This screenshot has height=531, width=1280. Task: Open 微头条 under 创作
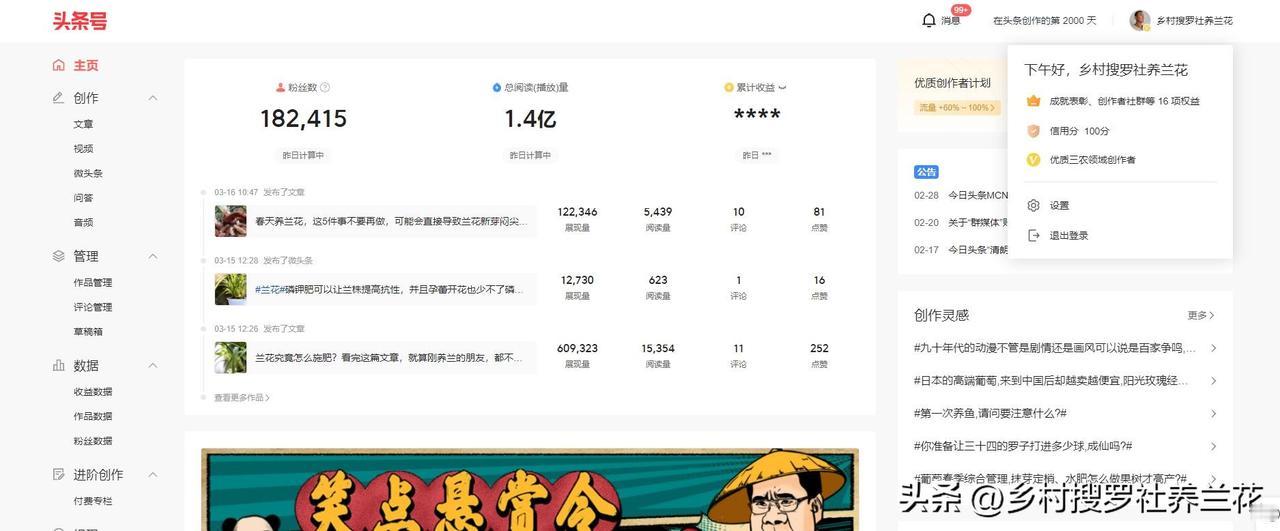(x=88, y=173)
